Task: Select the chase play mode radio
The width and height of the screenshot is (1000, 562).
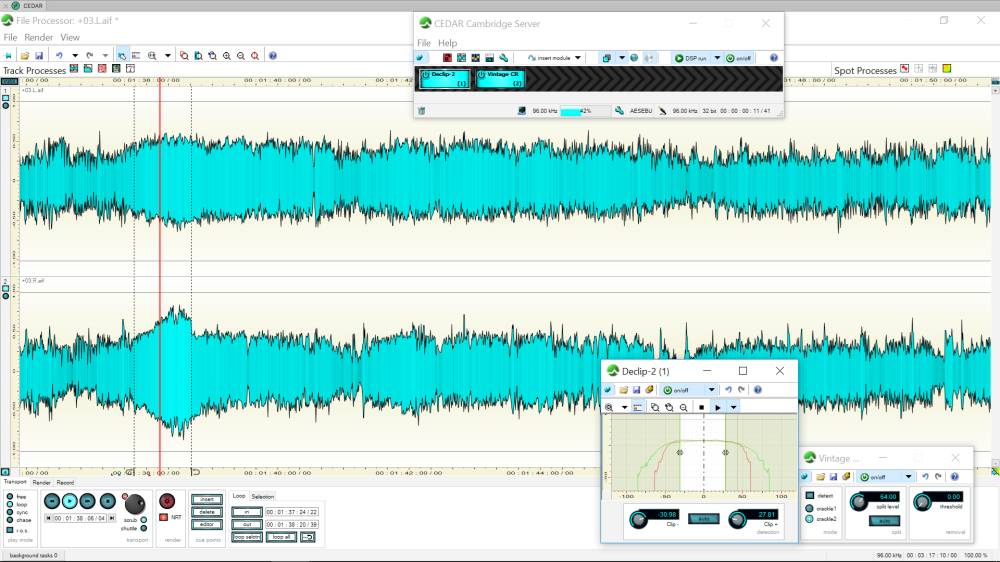Action: [x=10, y=520]
